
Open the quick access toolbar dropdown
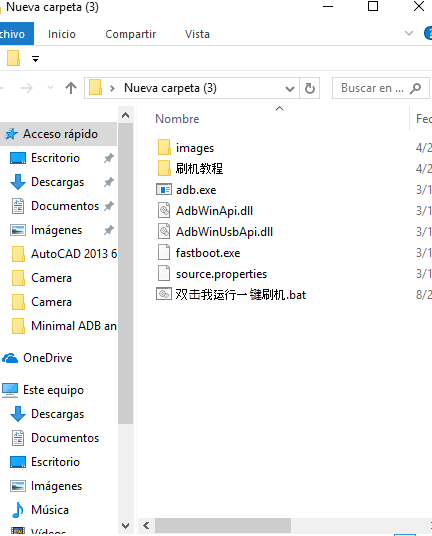point(35,59)
